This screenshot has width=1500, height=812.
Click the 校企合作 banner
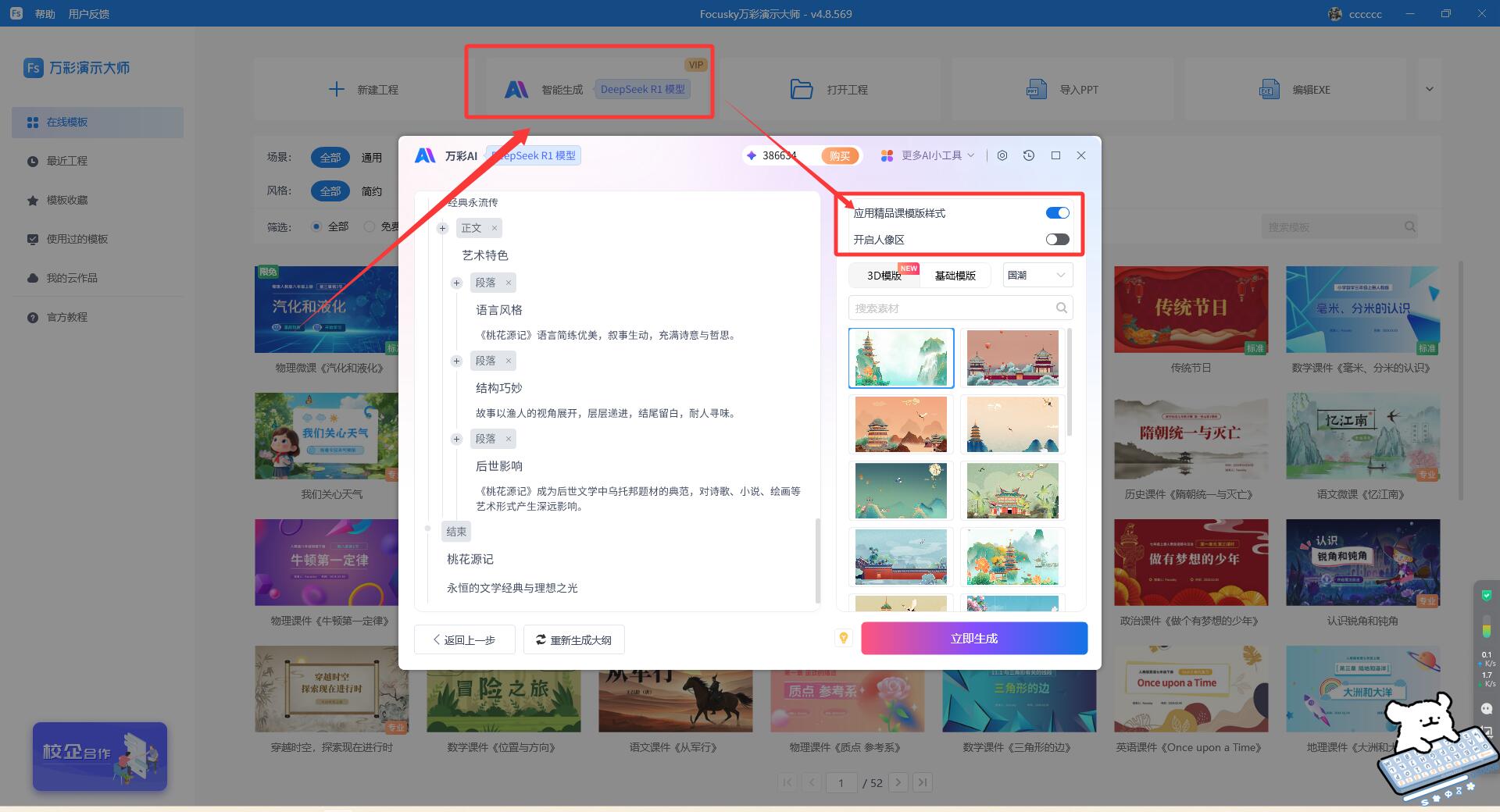tap(100, 756)
